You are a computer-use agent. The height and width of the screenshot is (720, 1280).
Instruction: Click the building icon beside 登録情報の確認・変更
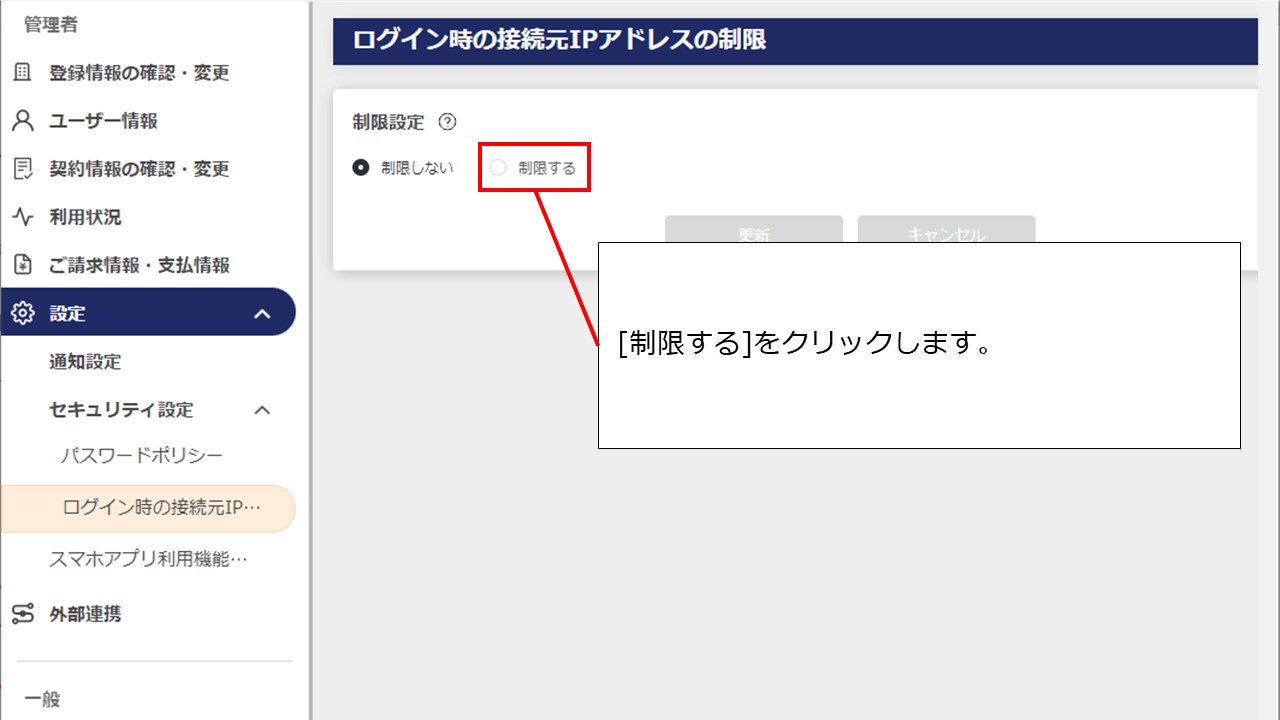22,73
